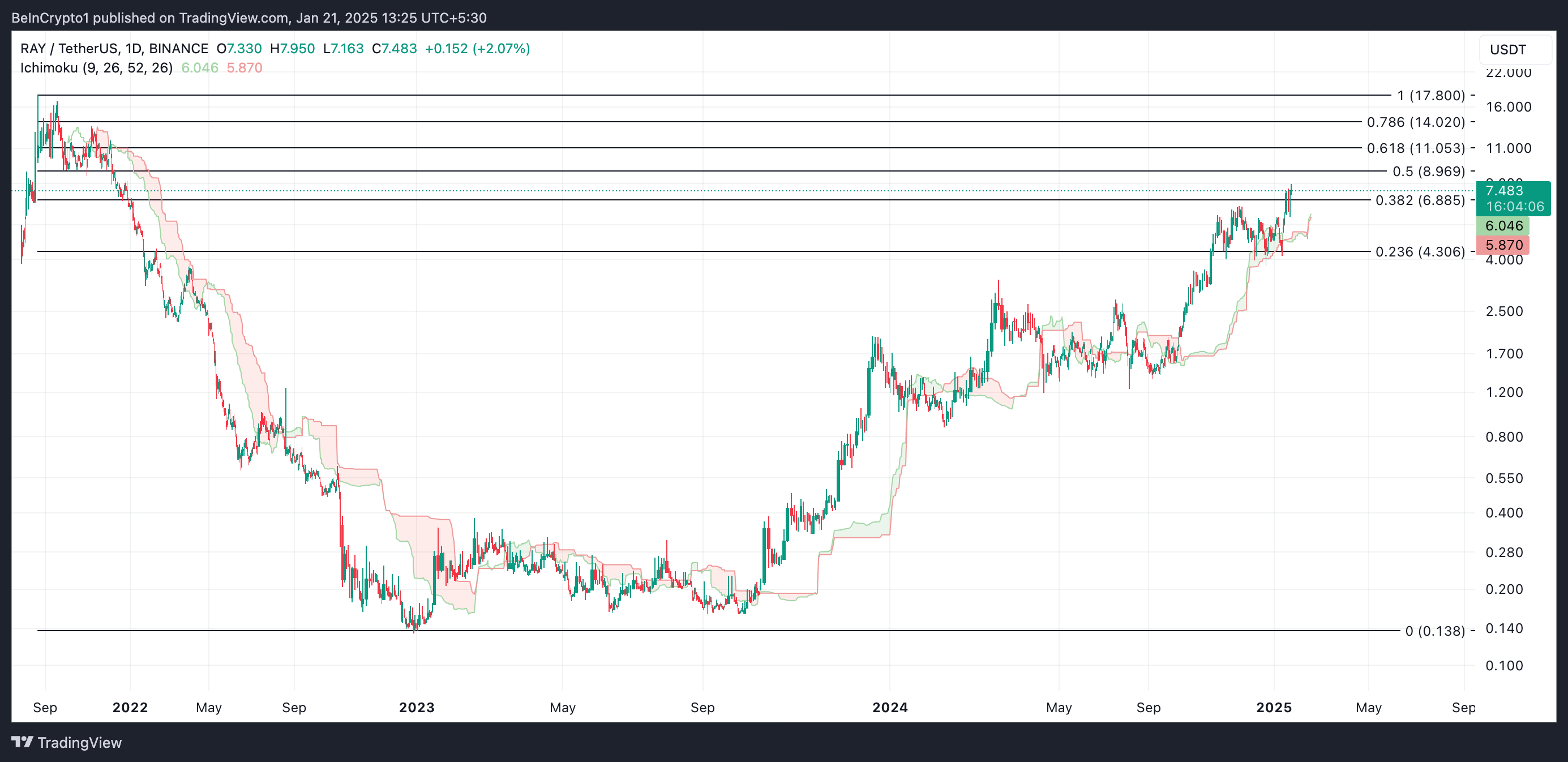Select the 0.5 (8.969) Fibonacci level label
Screen dimensions: 1568x762
point(1428,172)
